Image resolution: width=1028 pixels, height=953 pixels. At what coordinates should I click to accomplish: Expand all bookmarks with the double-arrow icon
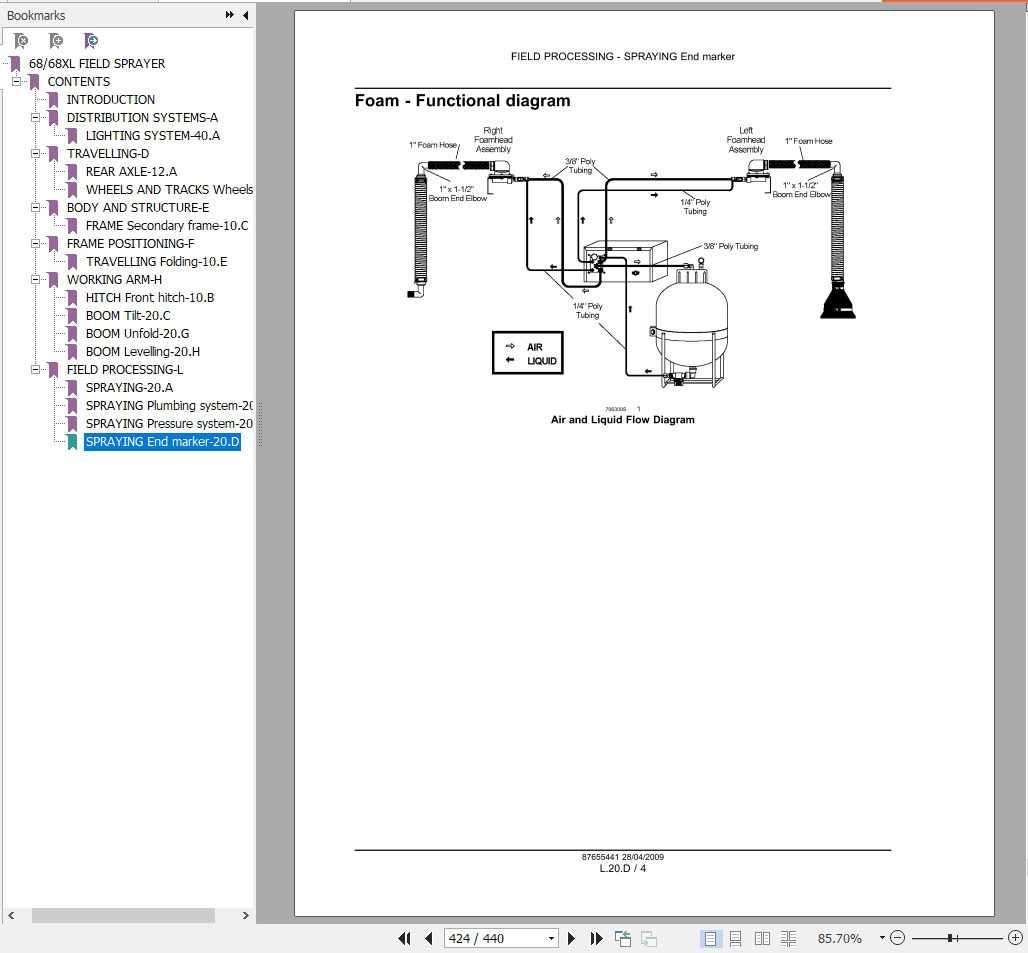tap(229, 14)
